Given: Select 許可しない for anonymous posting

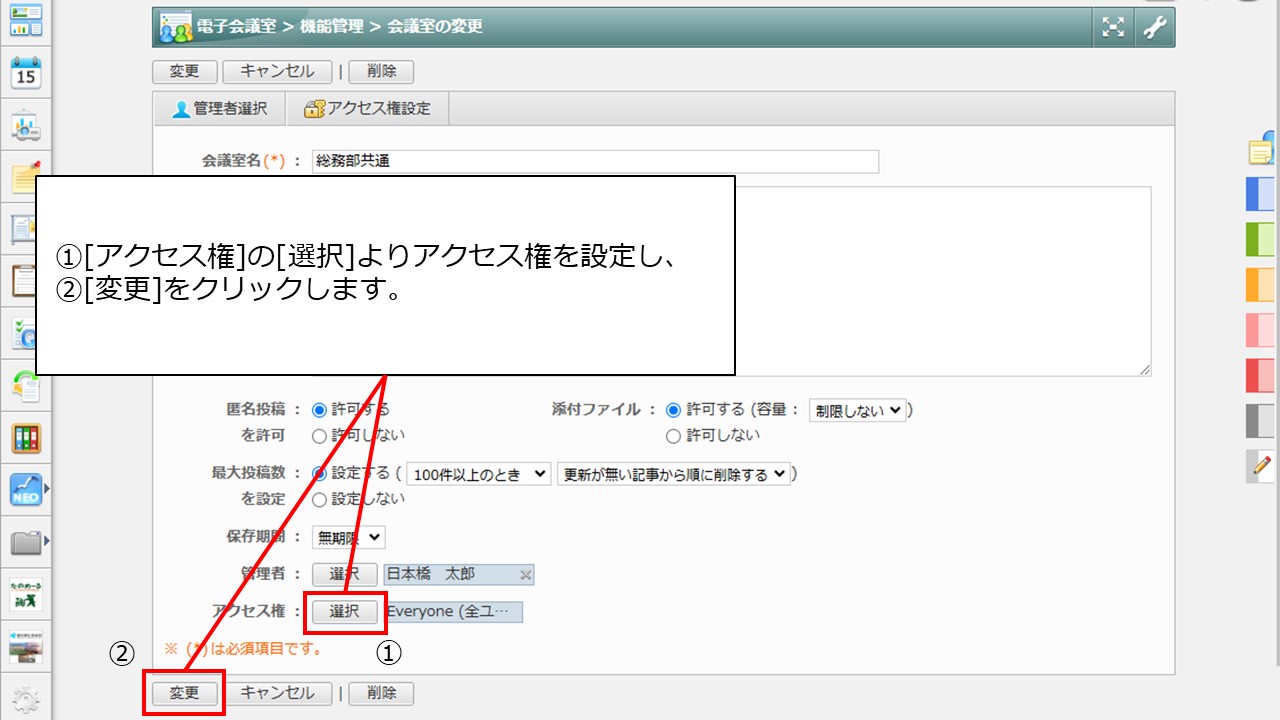Looking at the screenshot, I should (x=320, y=436).
